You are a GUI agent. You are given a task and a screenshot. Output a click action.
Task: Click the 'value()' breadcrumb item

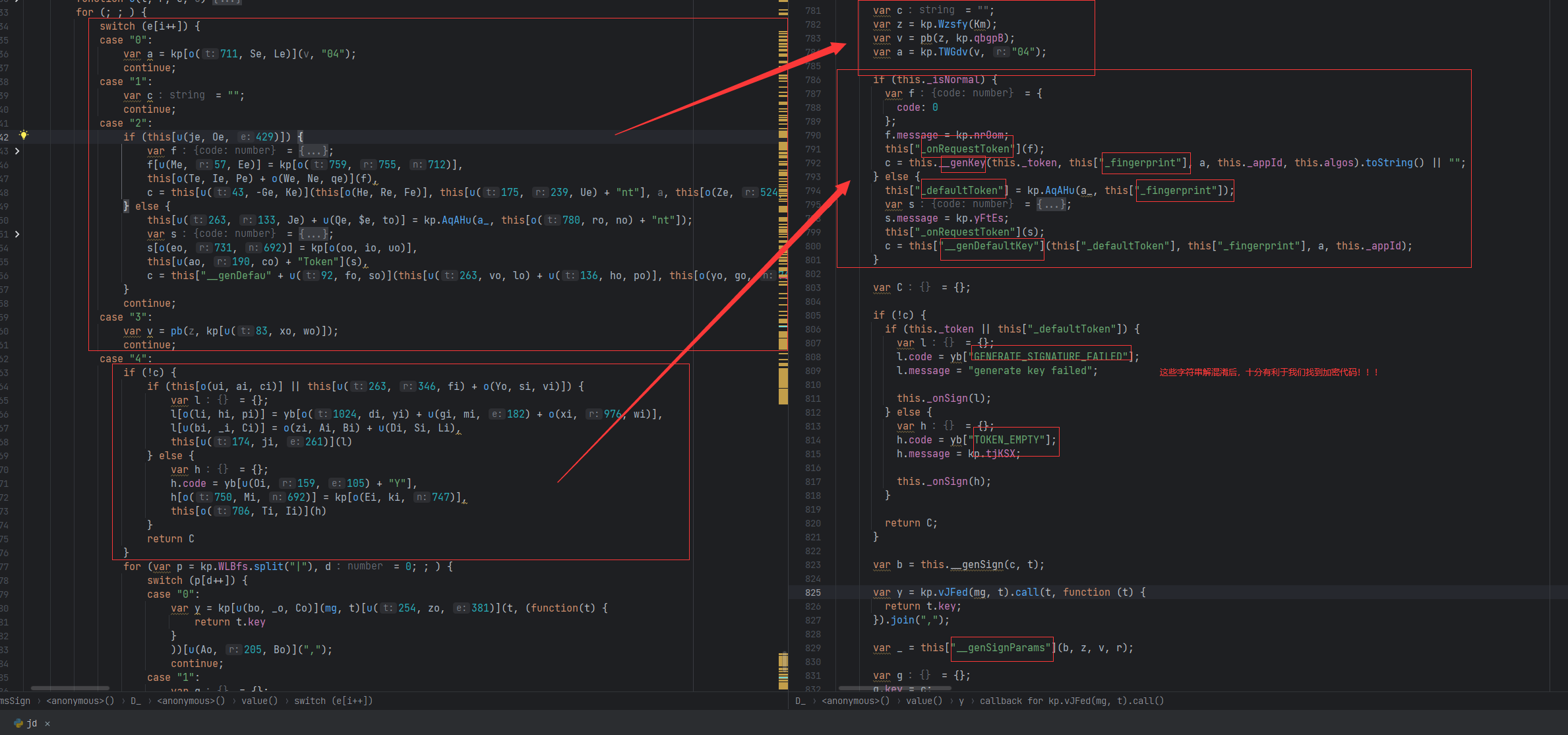tap(260, 701)
